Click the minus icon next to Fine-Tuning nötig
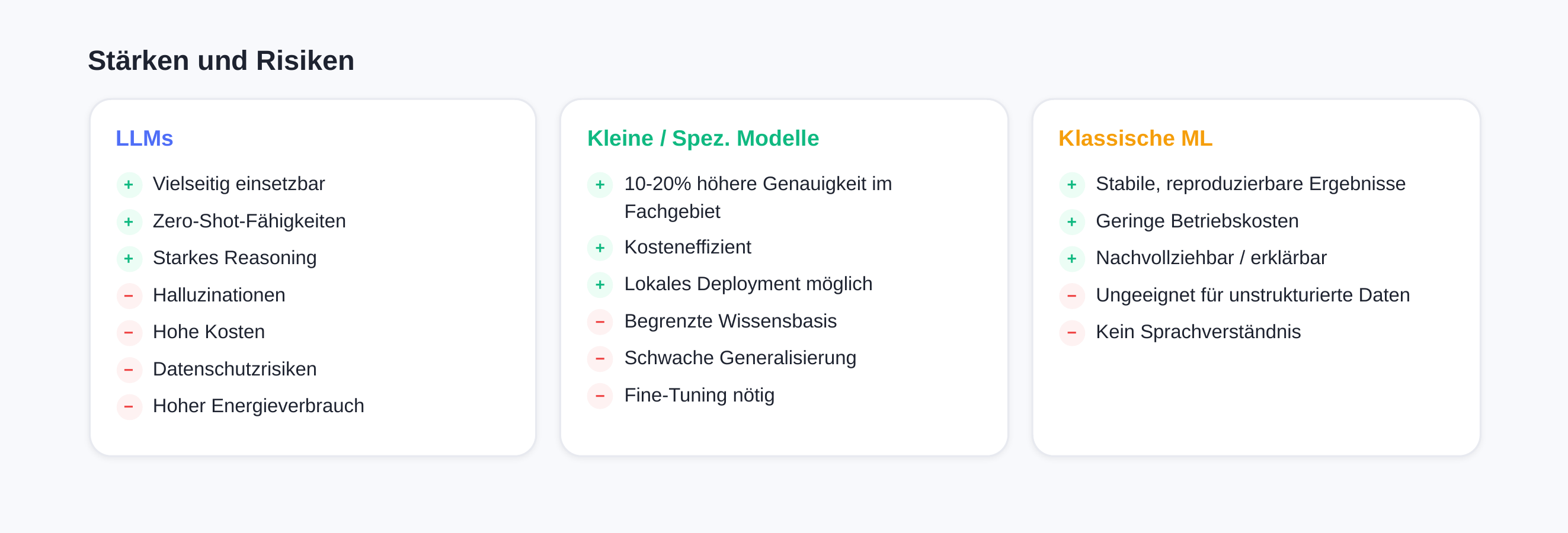 tap(600, 396)
